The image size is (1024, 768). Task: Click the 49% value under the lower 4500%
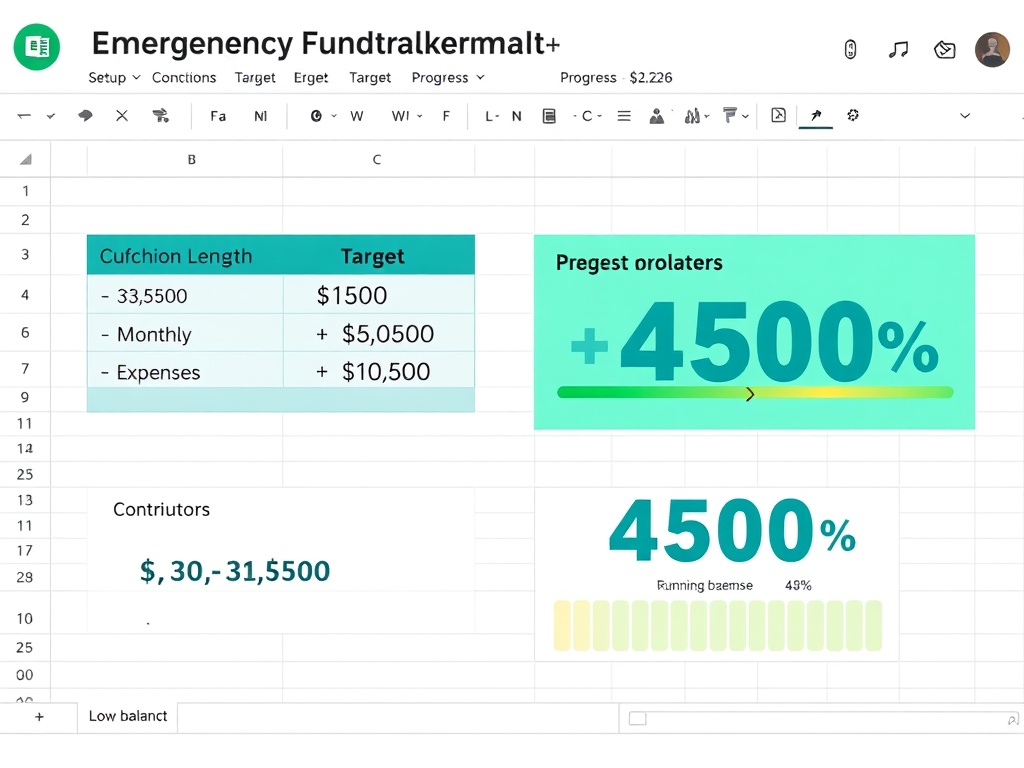[798, 585]
